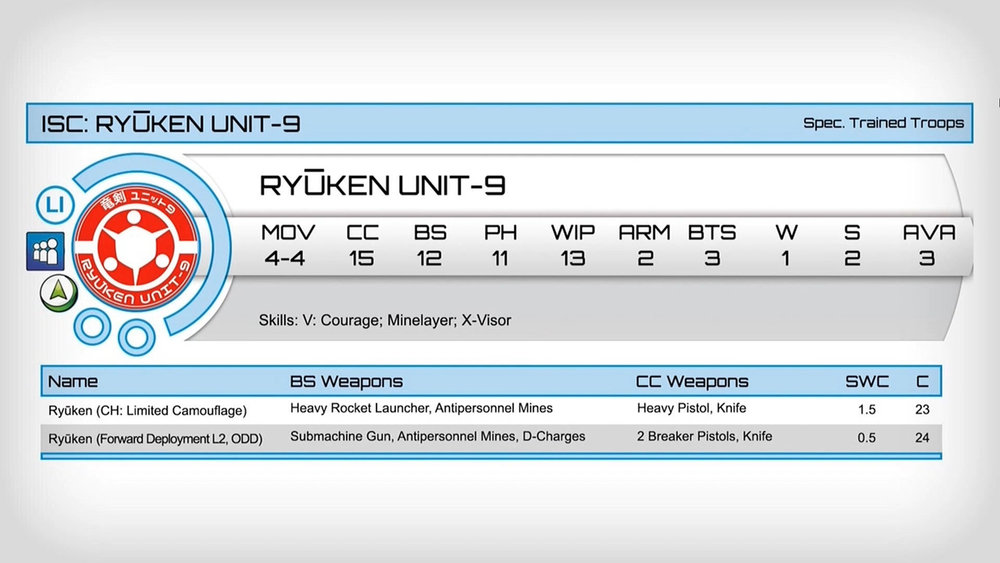
Task: Click the cost value 23
Action: [922, 409]
